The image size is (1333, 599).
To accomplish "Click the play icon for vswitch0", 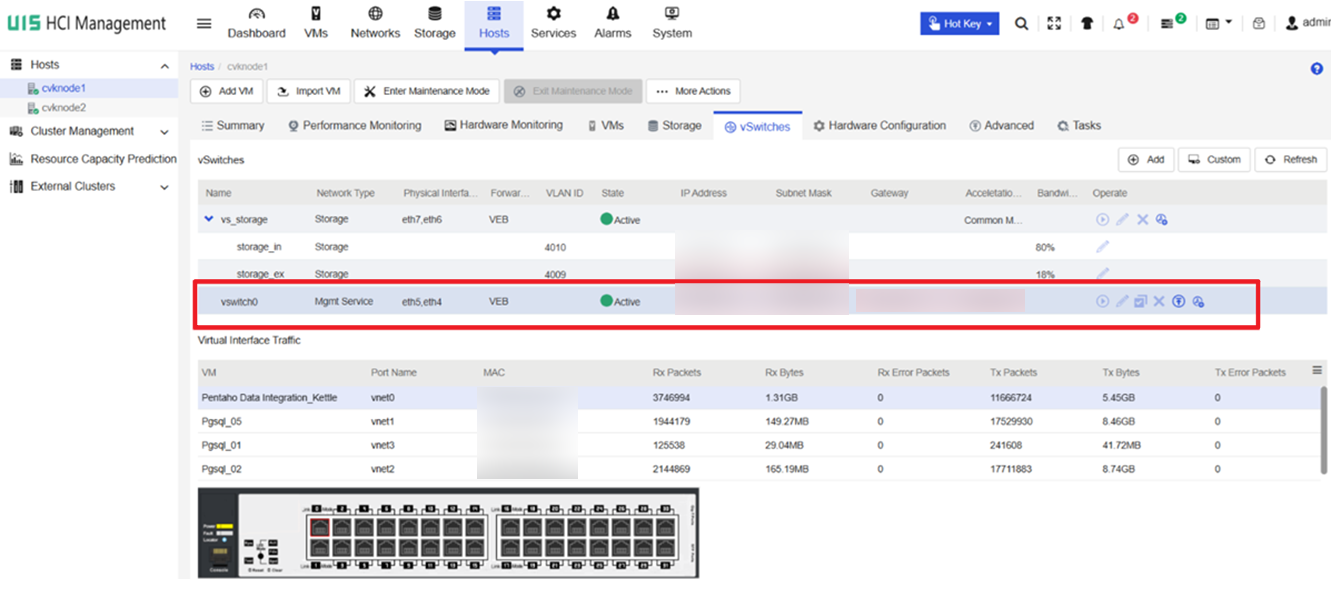I will point(1102,302).
